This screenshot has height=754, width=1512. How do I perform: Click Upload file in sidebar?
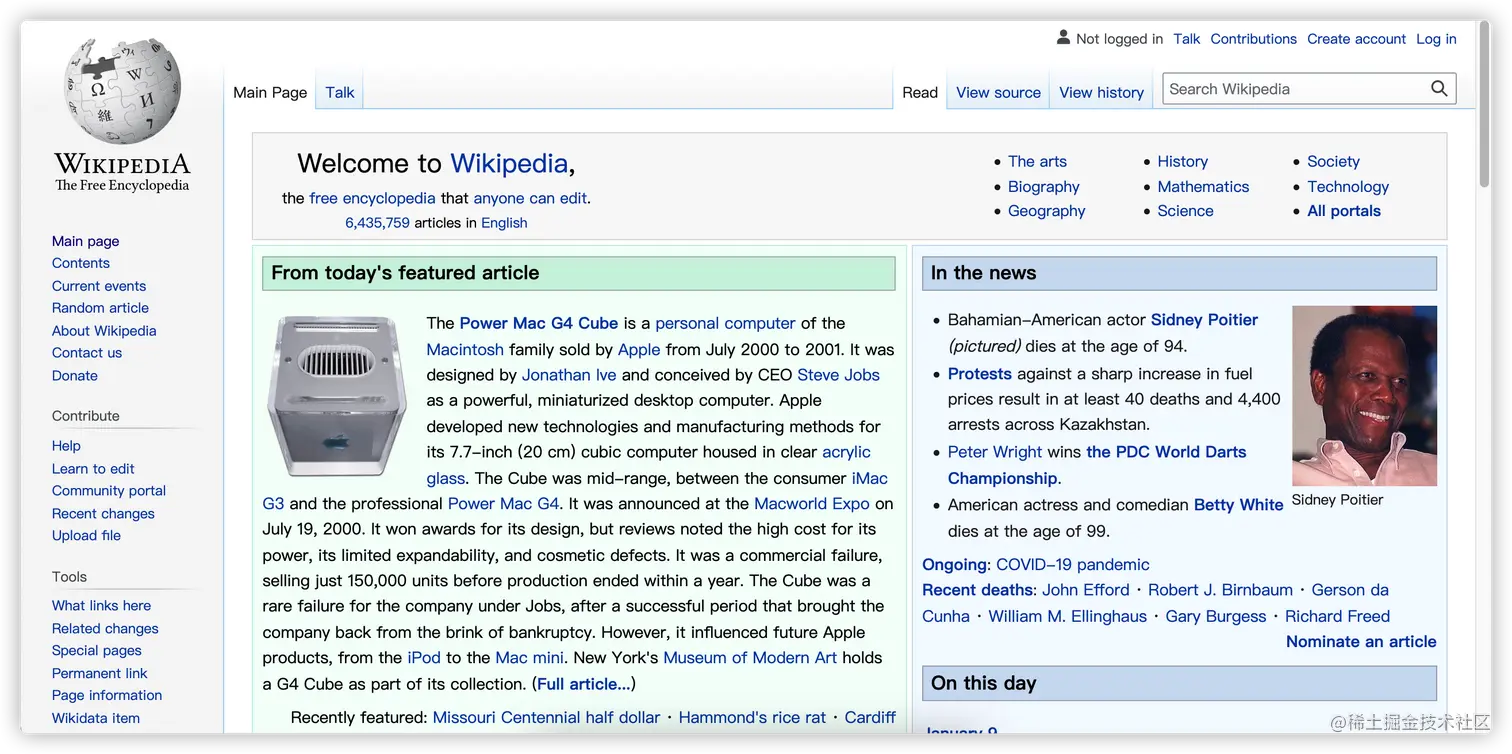(86, 536)
